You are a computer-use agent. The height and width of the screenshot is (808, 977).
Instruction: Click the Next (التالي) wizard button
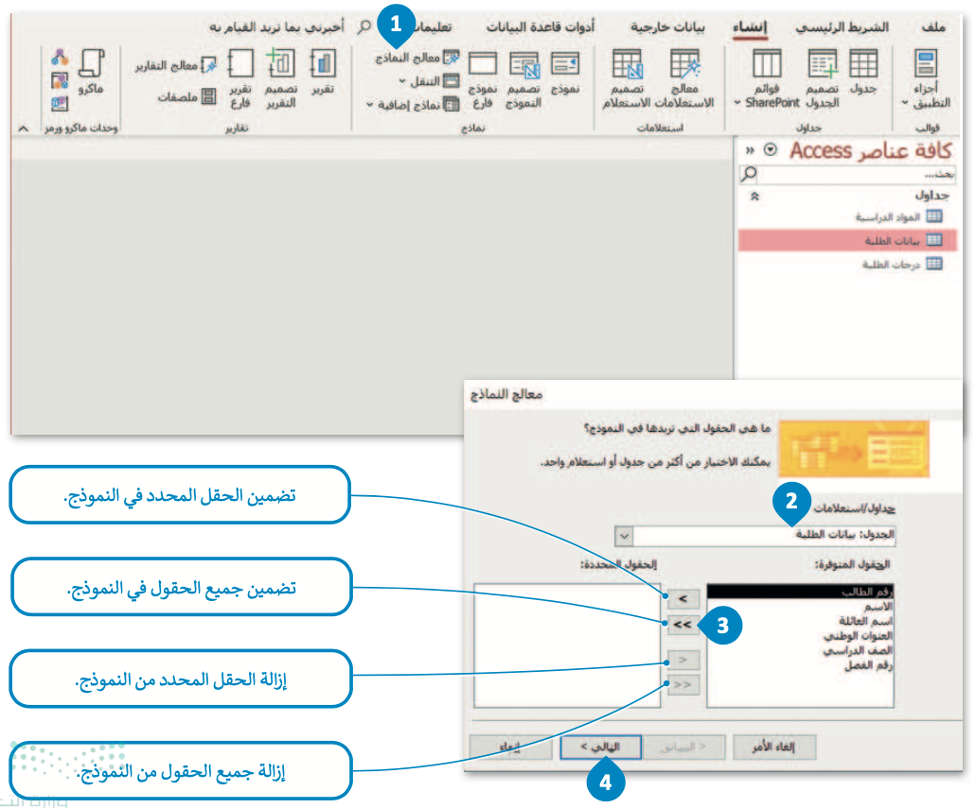601,747
